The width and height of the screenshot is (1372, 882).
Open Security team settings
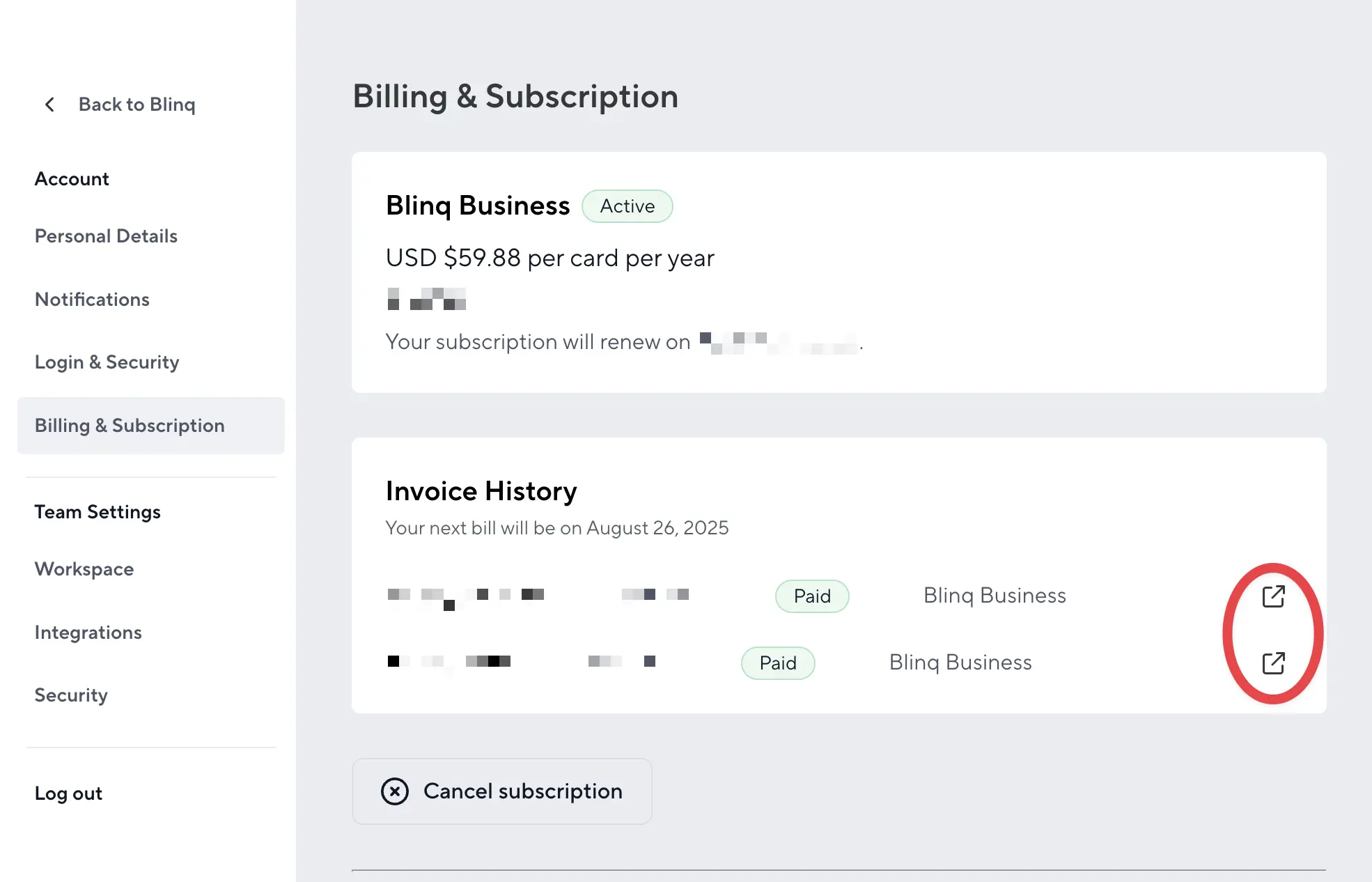(71, 695)
